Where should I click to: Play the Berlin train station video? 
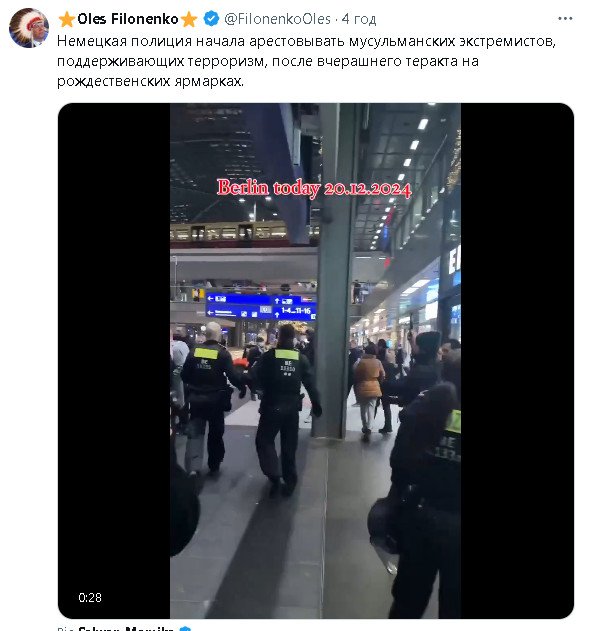[x=316, y=361]
